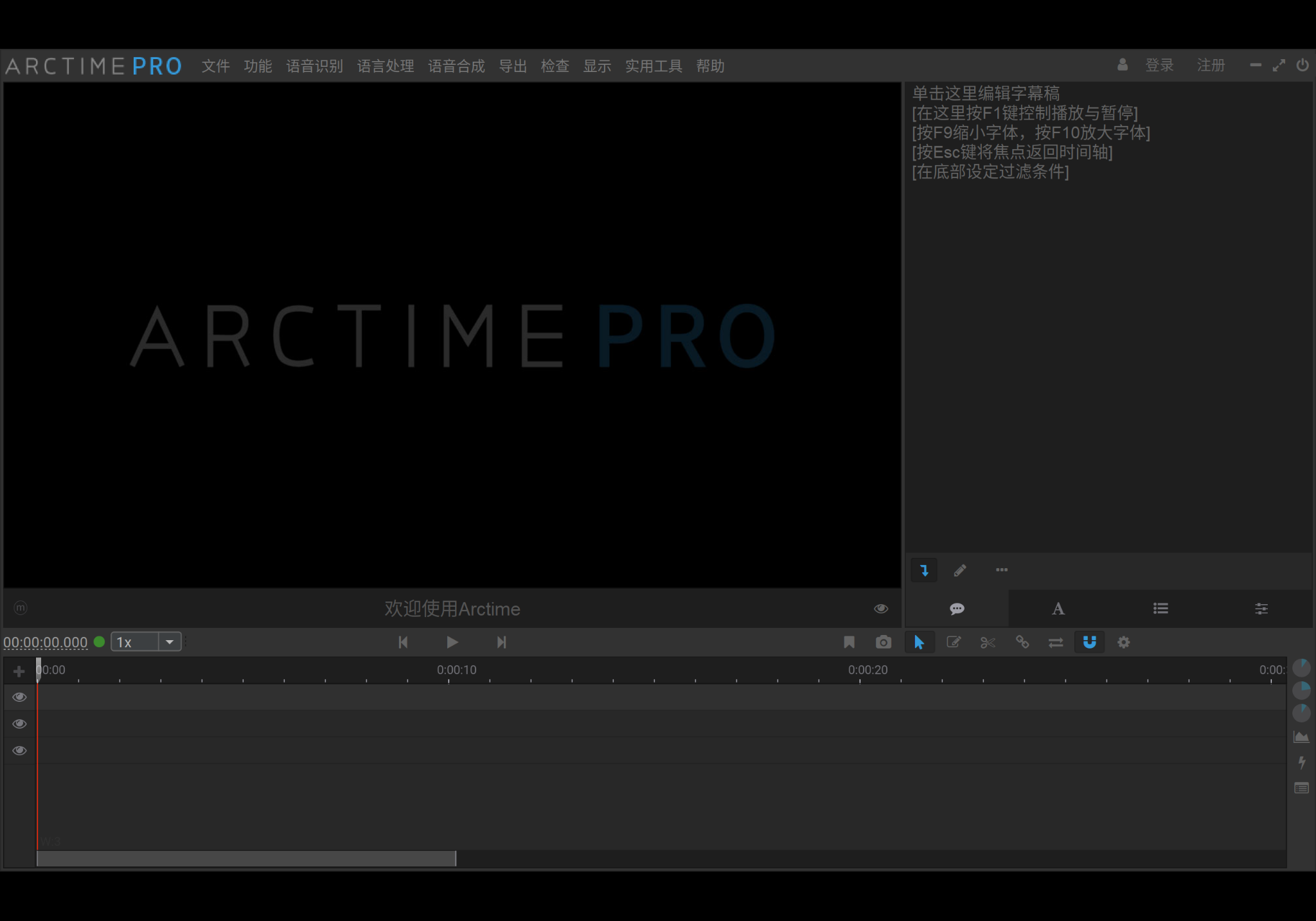Open the 语言处理 menu

pyautogui.click(x=386, y=66)
